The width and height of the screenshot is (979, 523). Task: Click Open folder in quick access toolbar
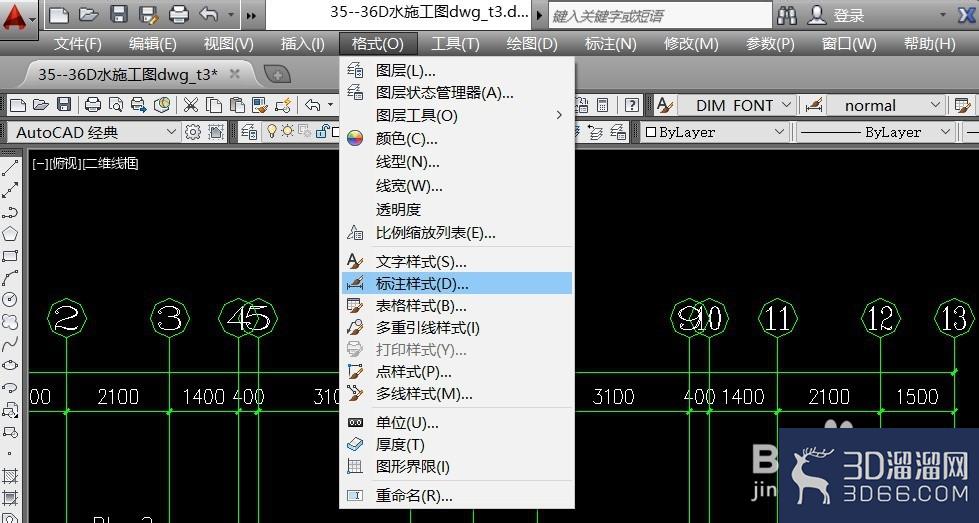click(89, 15)
